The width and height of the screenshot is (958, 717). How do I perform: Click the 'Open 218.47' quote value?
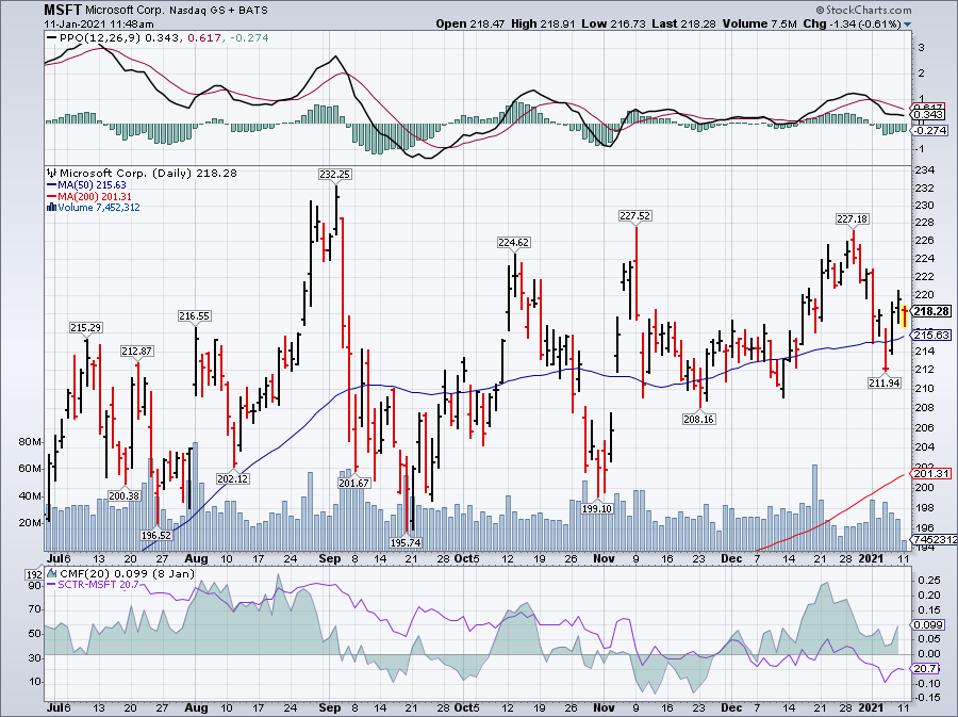click(x=468, y=24)
